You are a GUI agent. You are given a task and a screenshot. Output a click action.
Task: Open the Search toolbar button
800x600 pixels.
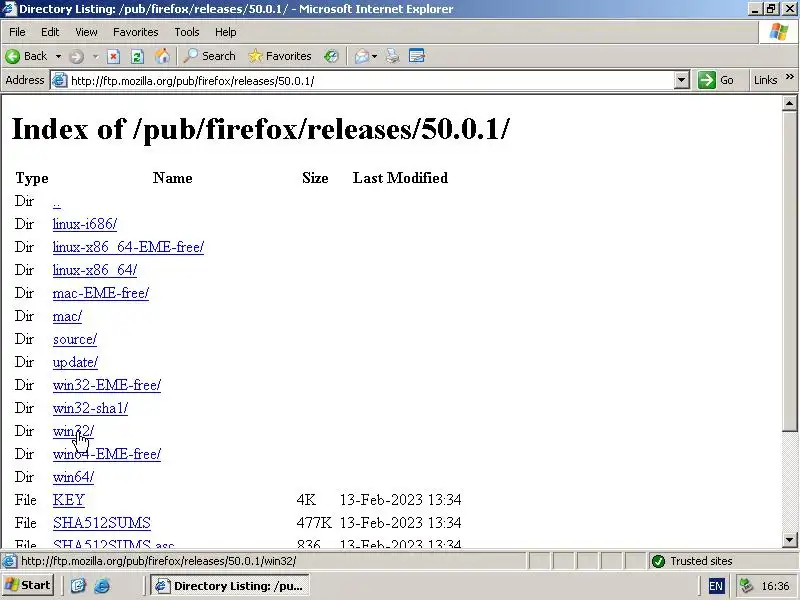click(210, 56)
